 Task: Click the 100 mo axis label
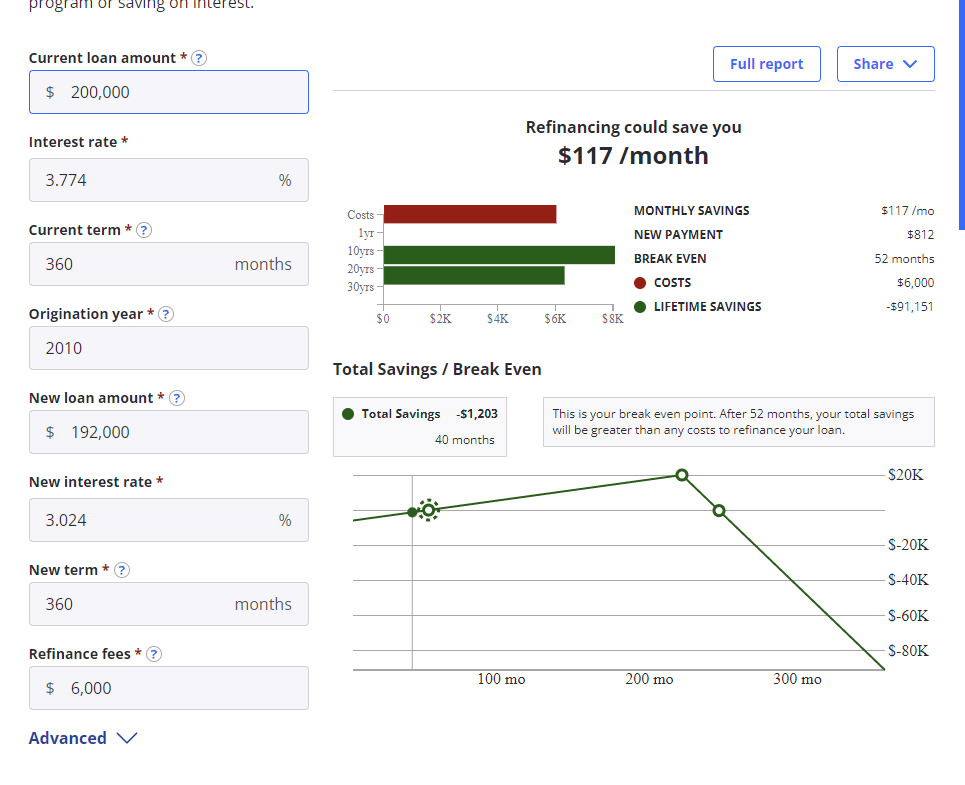(x=501, y=679)
